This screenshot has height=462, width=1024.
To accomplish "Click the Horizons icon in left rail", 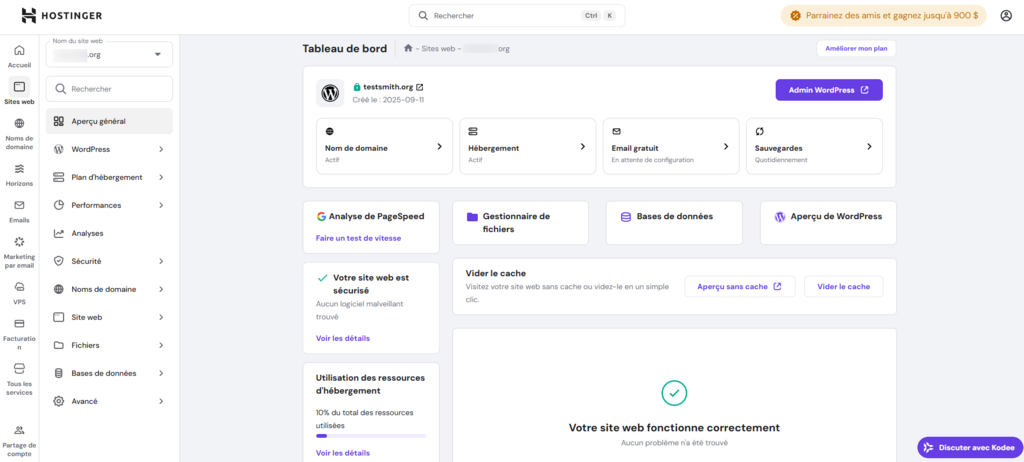I will (19, 169).
